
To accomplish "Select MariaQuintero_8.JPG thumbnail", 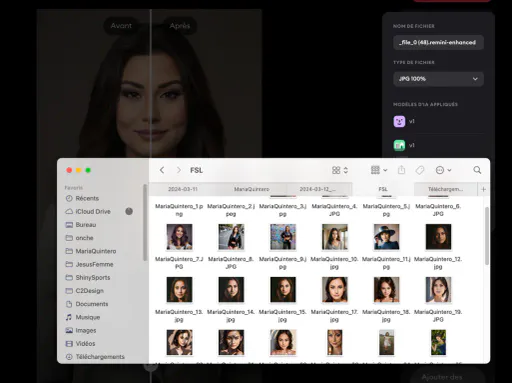I will (x=231, y=237).
